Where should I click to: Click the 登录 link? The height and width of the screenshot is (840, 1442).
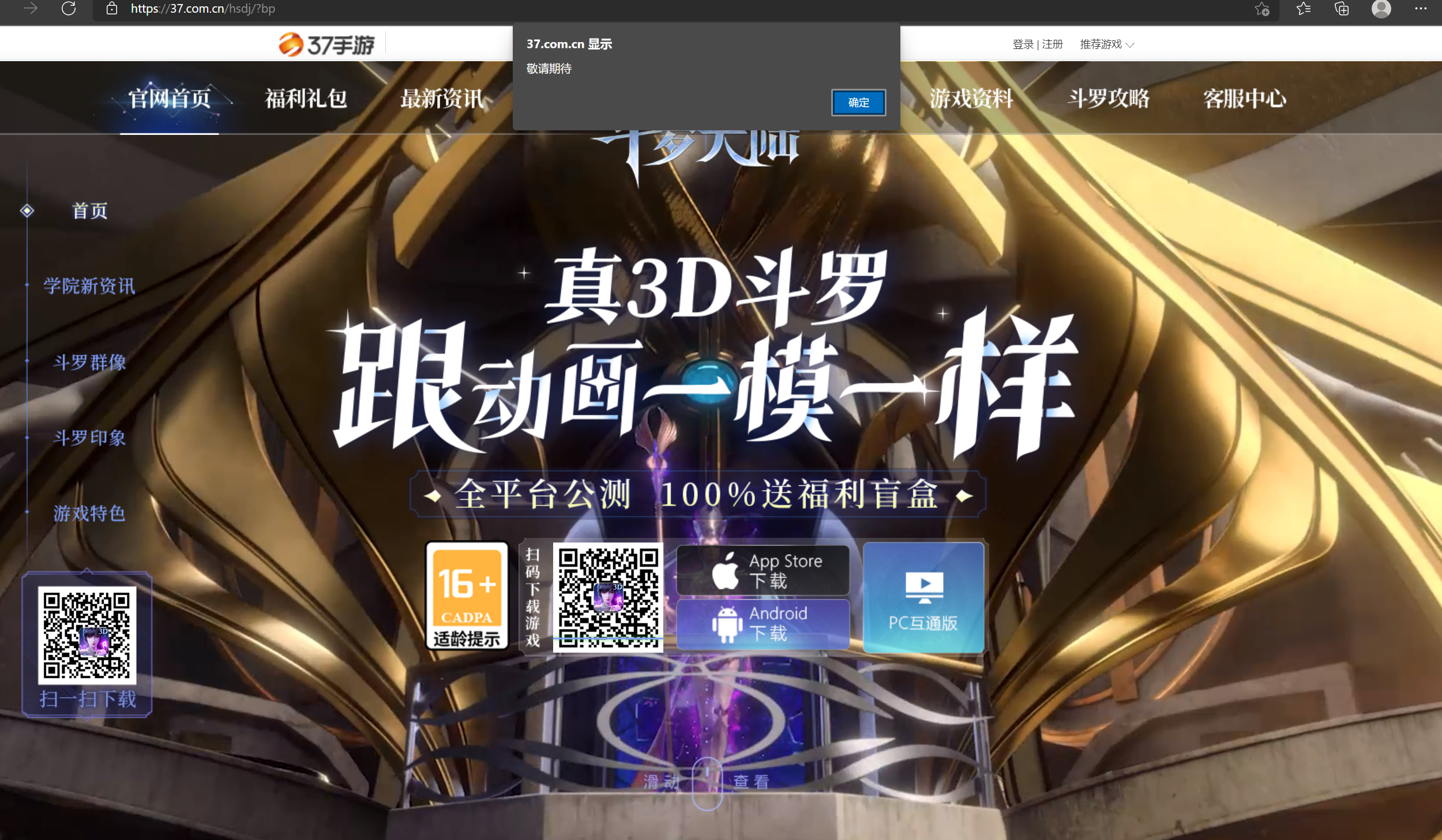(1023, 44)
